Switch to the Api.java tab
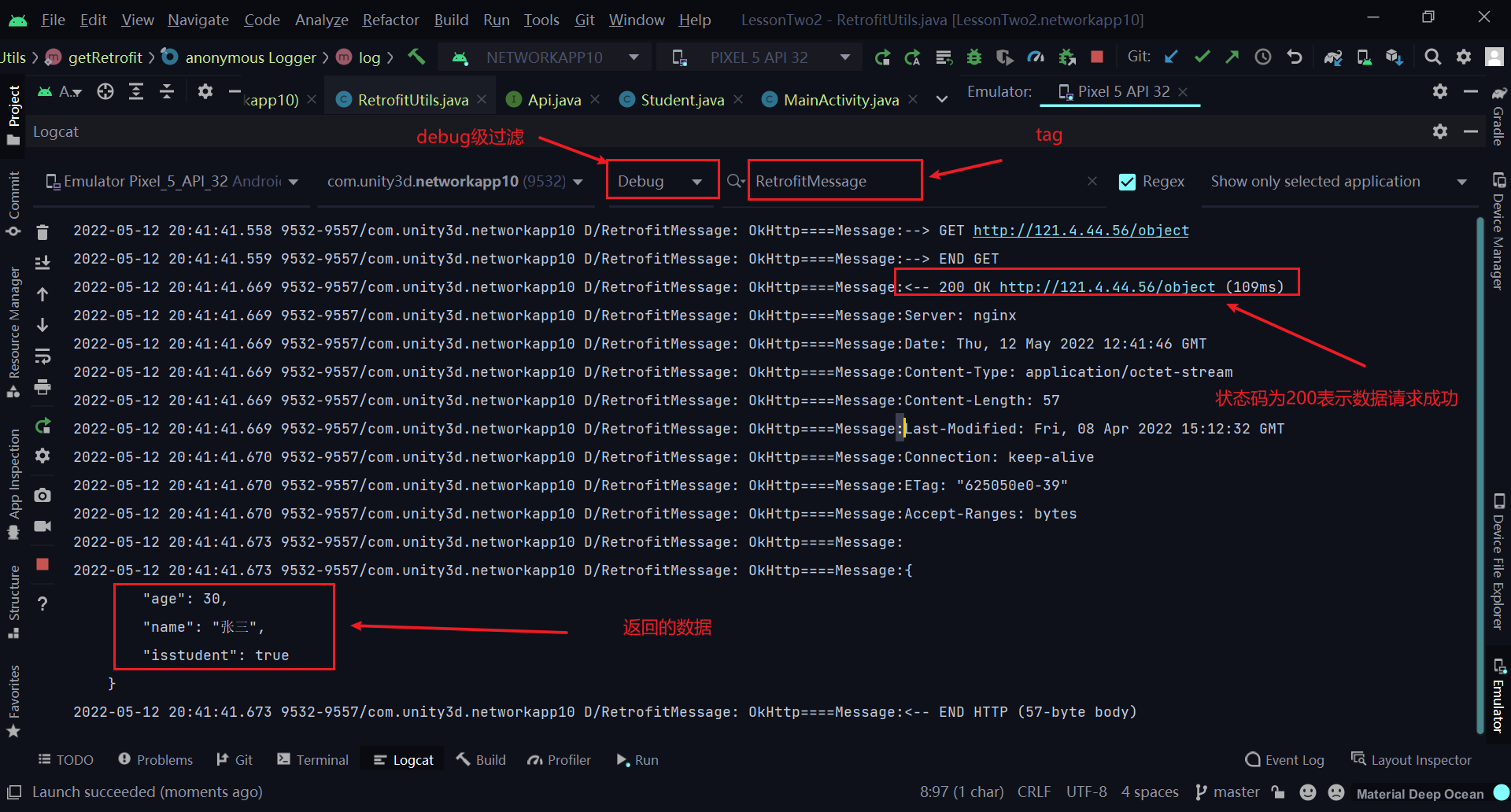 coord(553,100)
